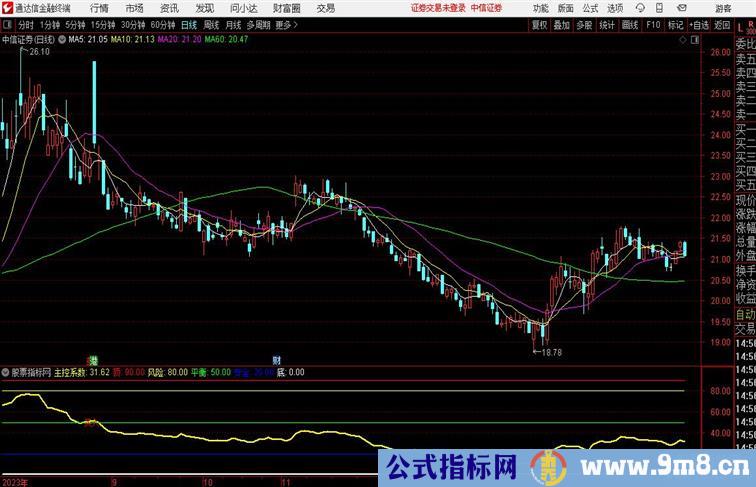Click the 26.10 high price marker
This screenshot has height=487, width=756.
click(x=39, y=53)
